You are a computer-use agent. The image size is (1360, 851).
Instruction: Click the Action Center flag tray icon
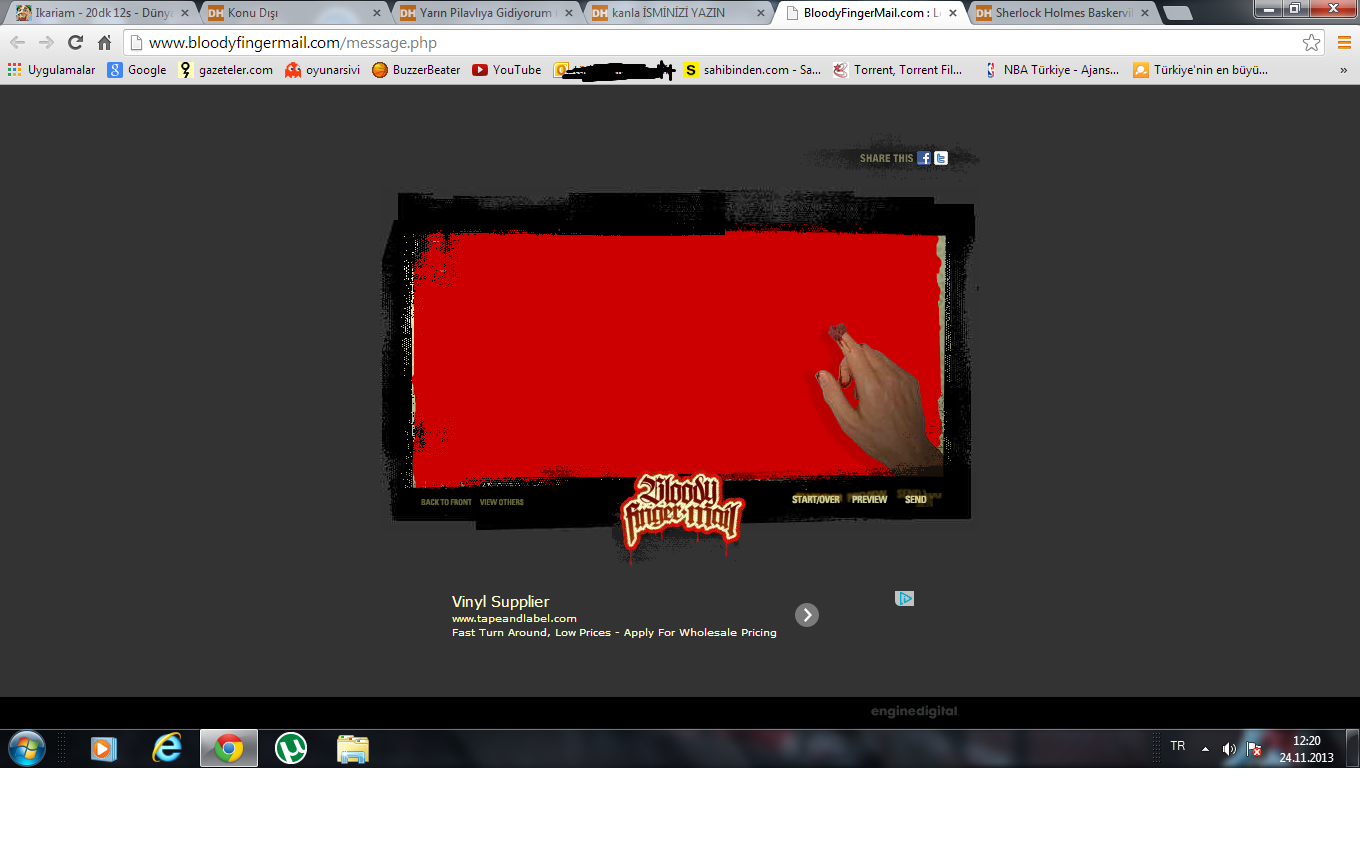pyautogui.click(x=1254, y=749)
